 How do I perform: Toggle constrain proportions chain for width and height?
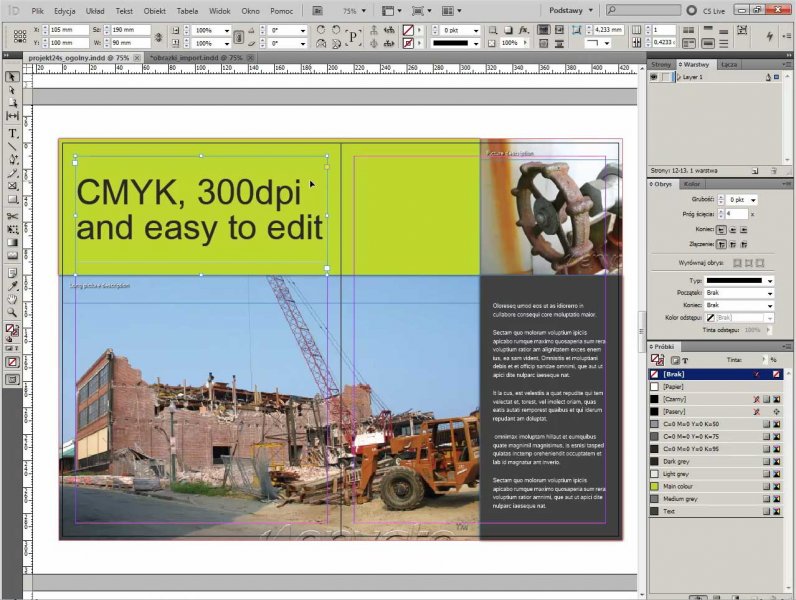click(x=159, y=37)
